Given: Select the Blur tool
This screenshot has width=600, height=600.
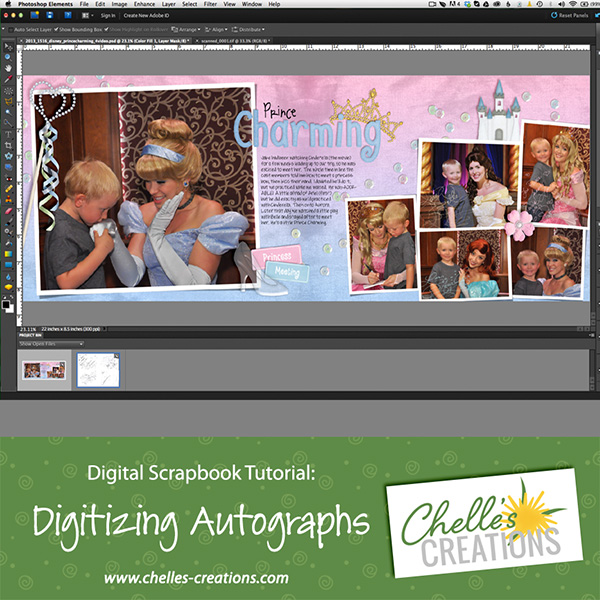Looking at the screenshot, I should point(8,276).
